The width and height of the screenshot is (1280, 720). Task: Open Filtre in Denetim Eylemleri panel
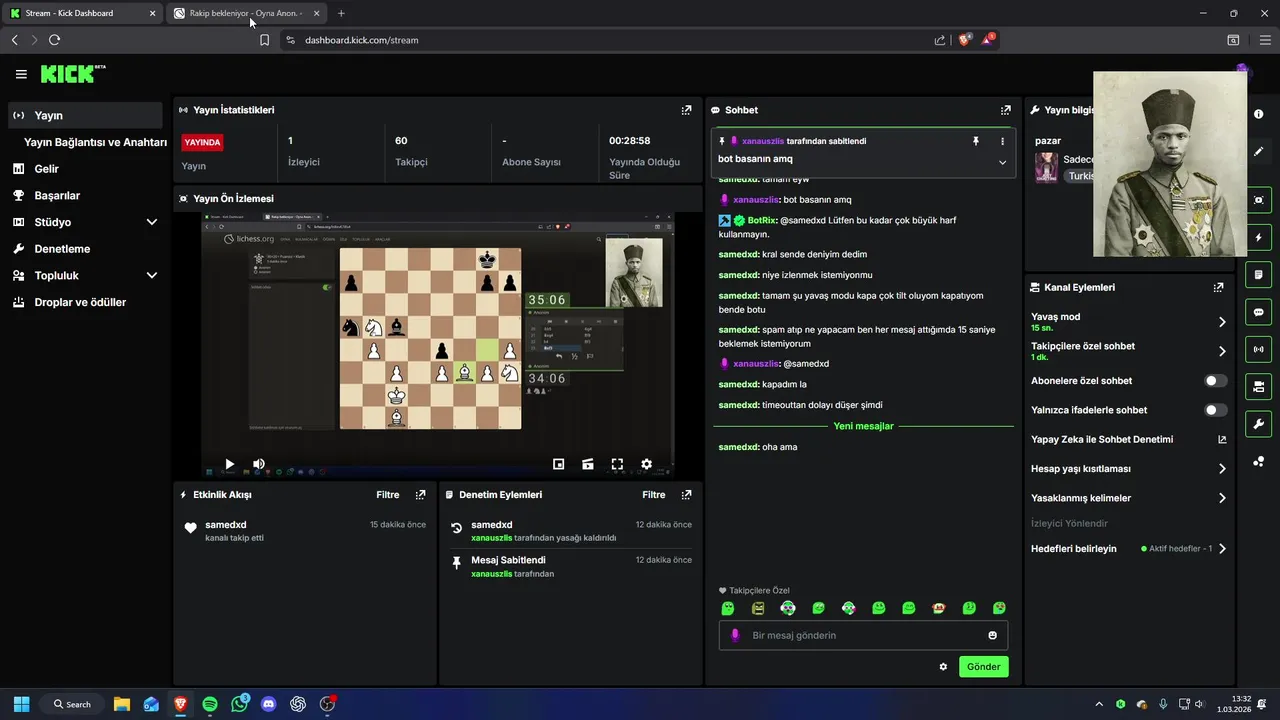click(x=654, y=495)
